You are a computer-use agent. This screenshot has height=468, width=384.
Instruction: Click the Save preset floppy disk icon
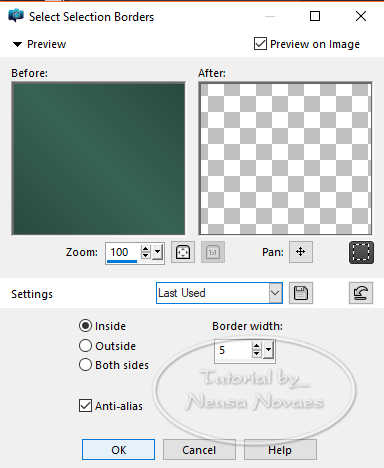tap(301, 293)
